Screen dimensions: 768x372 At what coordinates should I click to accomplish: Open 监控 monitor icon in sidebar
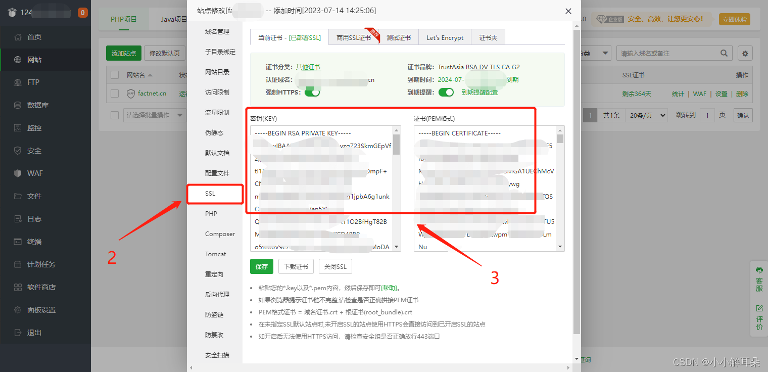pyautogui.click(x=18, y=128)
